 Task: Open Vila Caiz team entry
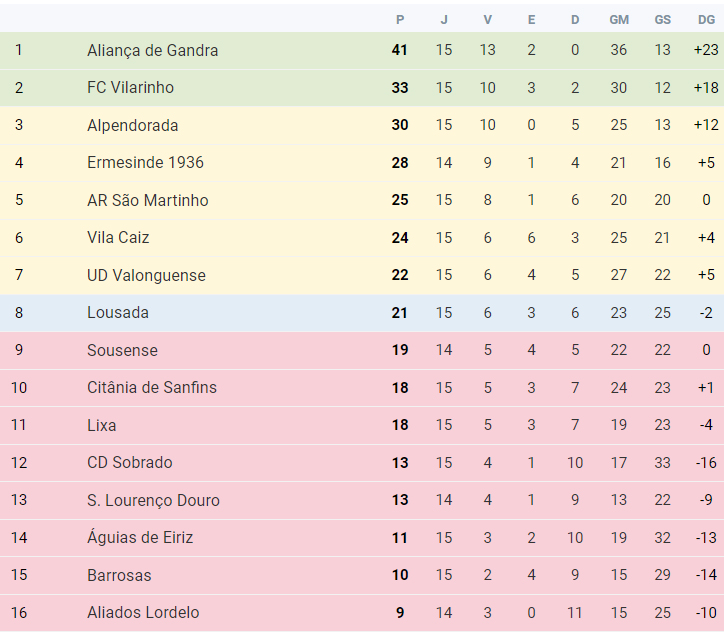(x=118, y=238)
